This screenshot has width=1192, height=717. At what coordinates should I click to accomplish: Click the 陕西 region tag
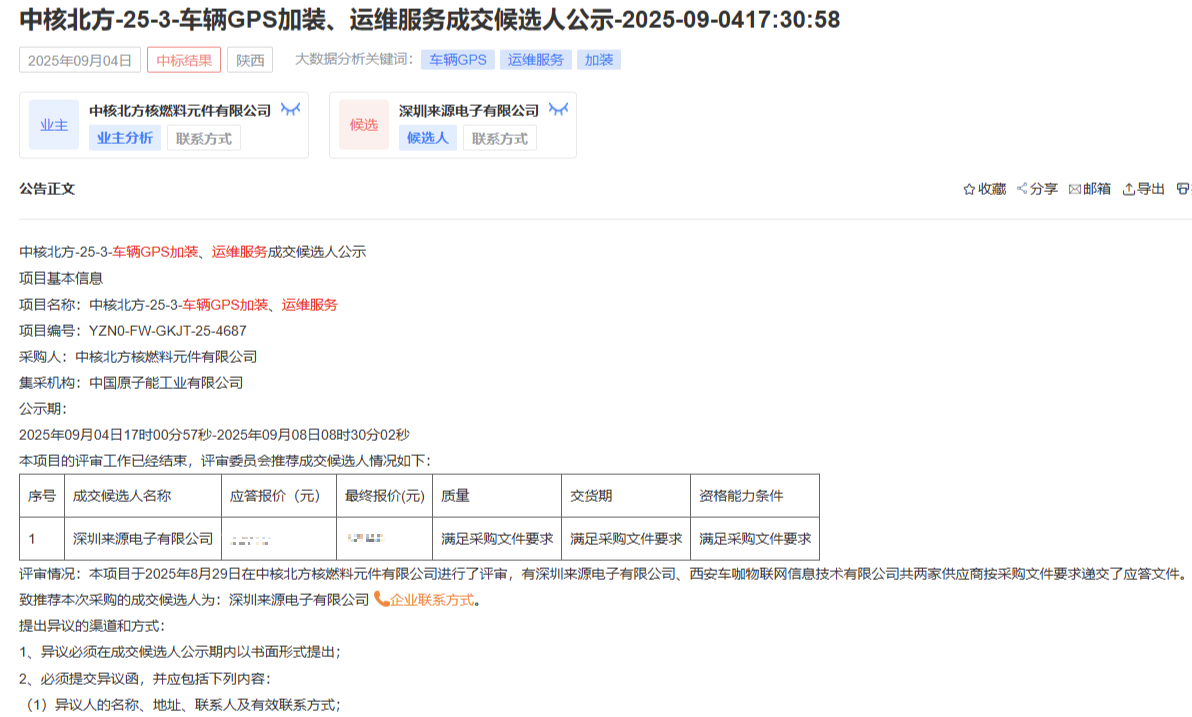[250, 60]
